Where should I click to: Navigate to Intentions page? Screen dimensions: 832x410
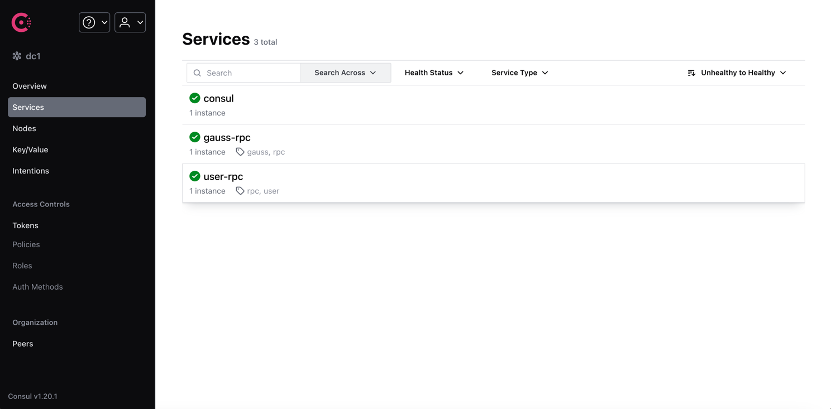[30, 171]
